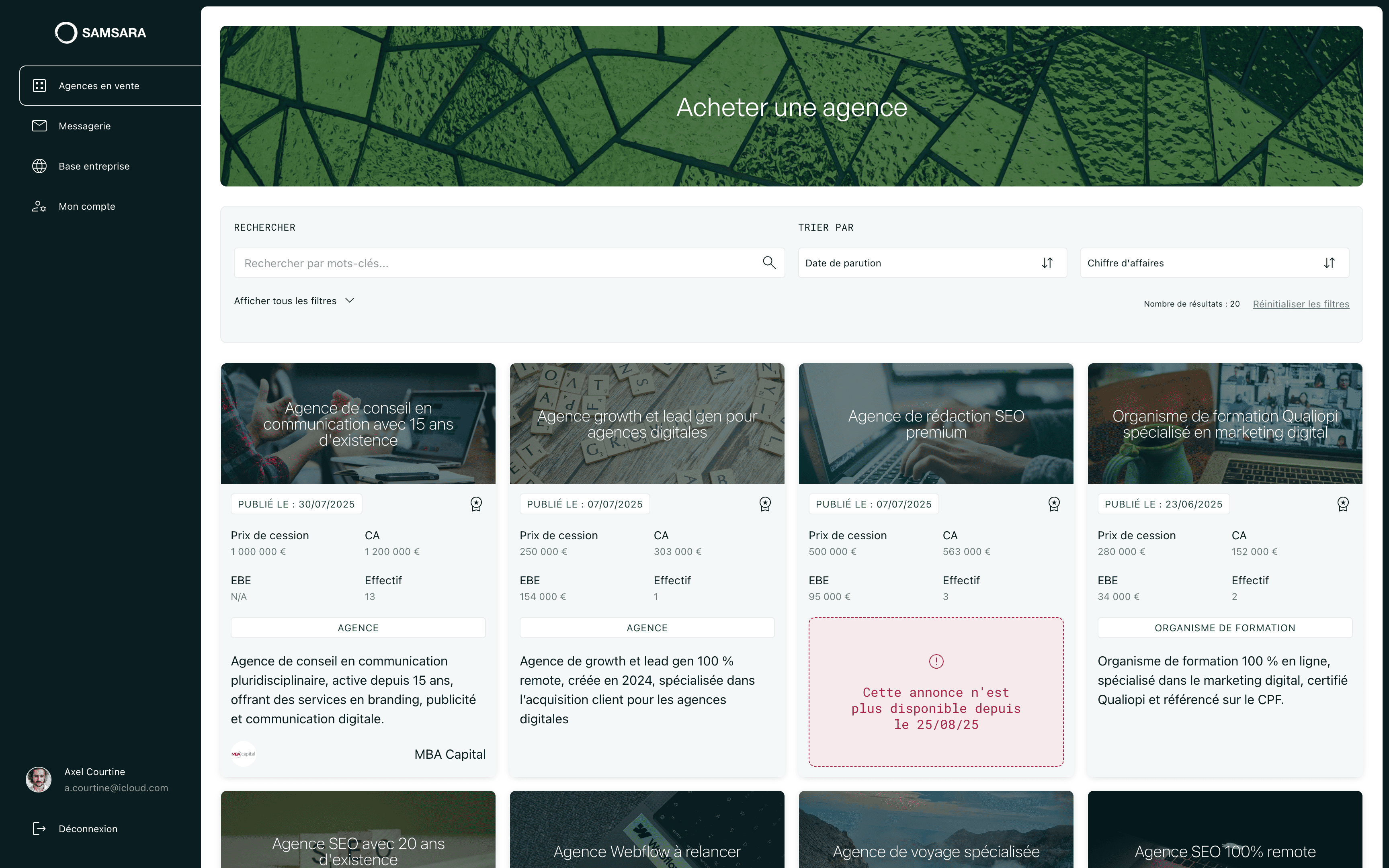Open the rédaction SEO premium card image
Screen dimensions: 1389x868
(936, 424)
